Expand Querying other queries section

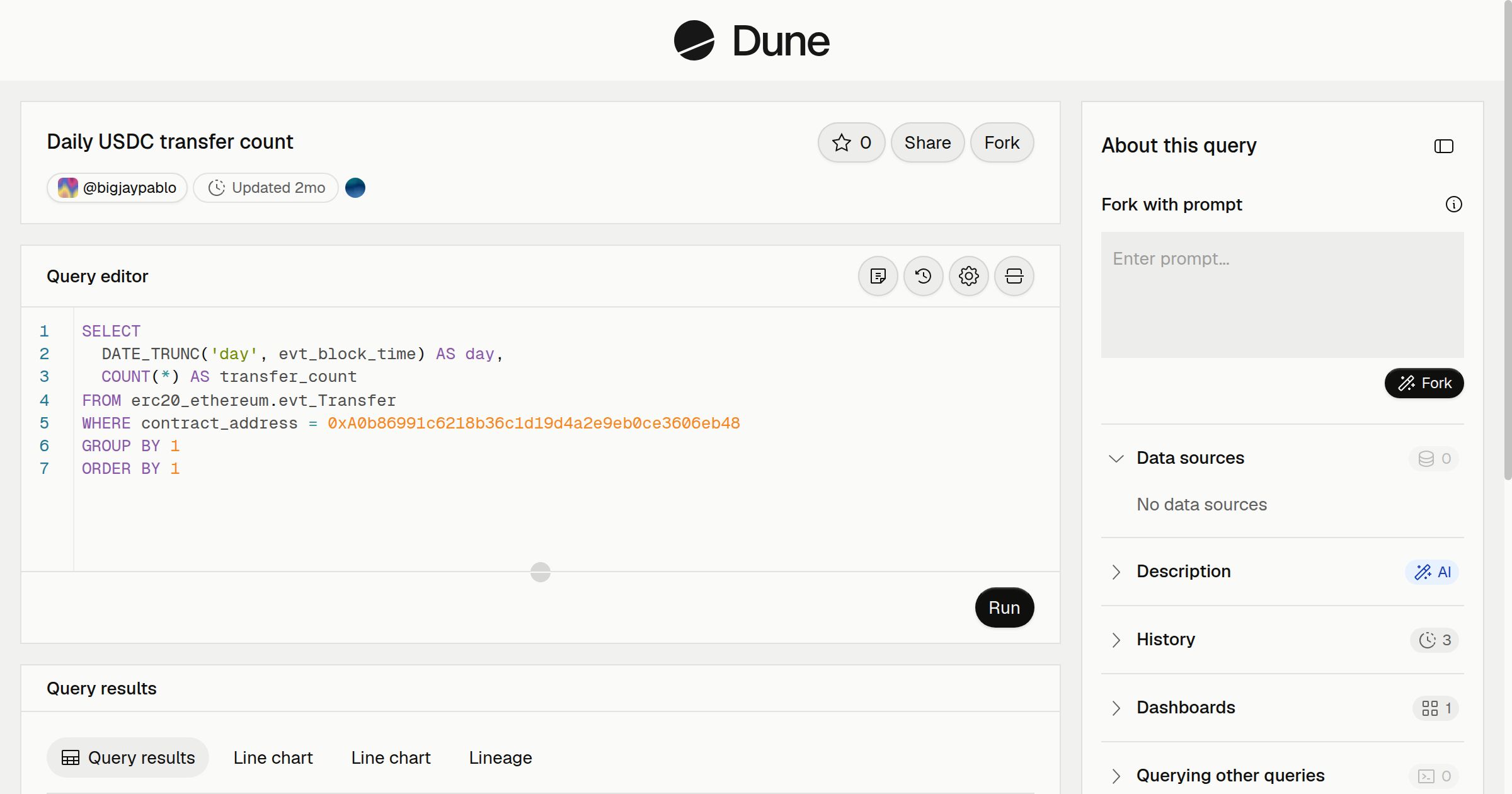pyautogui.click(x=1116, y=776)
